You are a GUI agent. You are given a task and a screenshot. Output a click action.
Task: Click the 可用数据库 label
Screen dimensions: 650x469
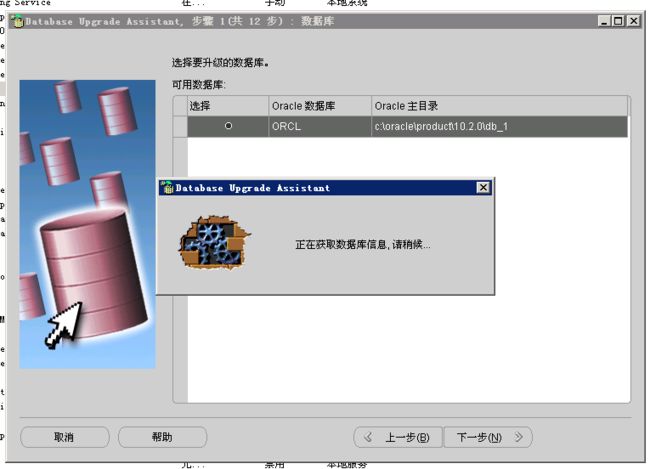199,85
